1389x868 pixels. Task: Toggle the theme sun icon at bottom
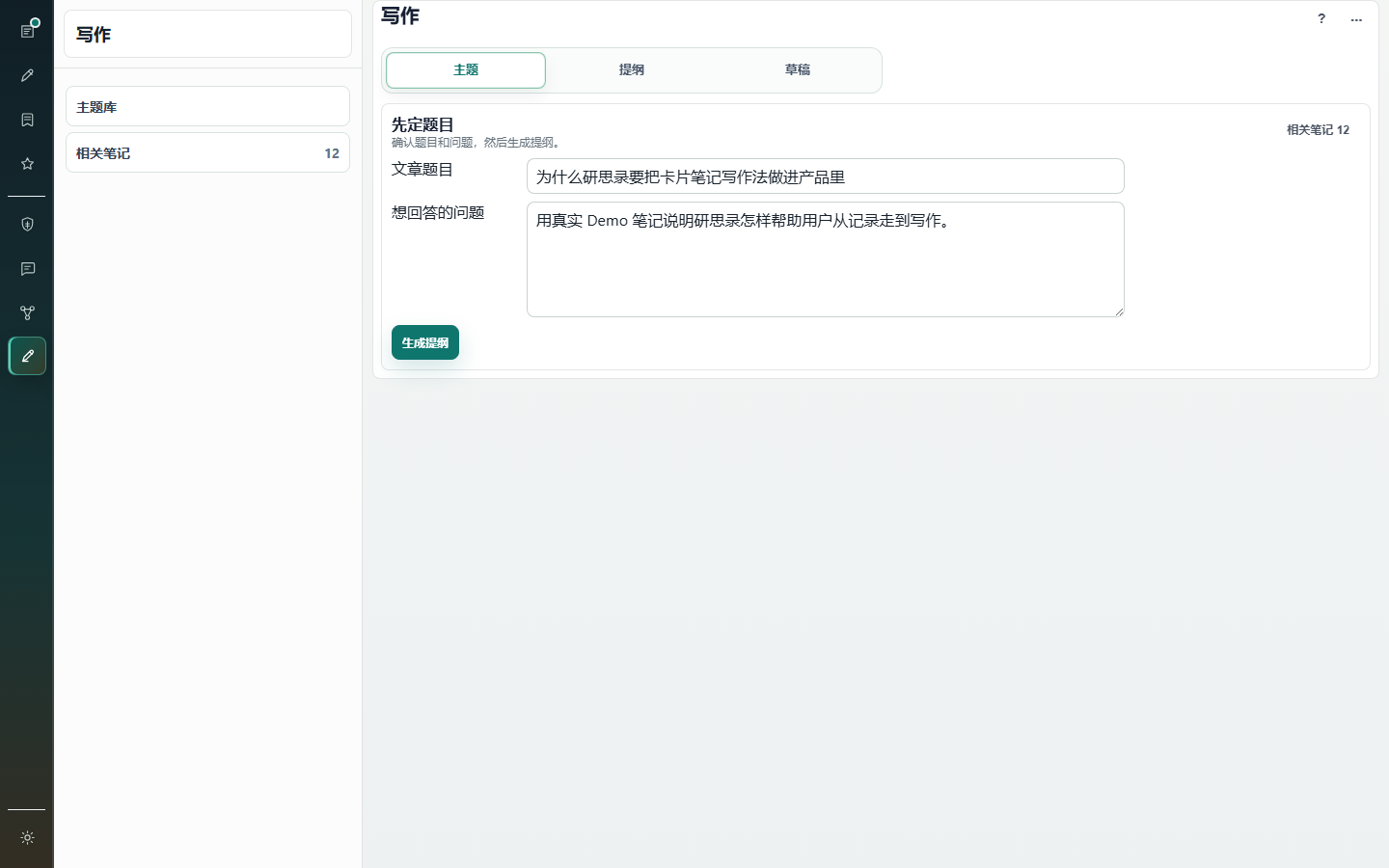pyautogui.click(x=27, y=838)
